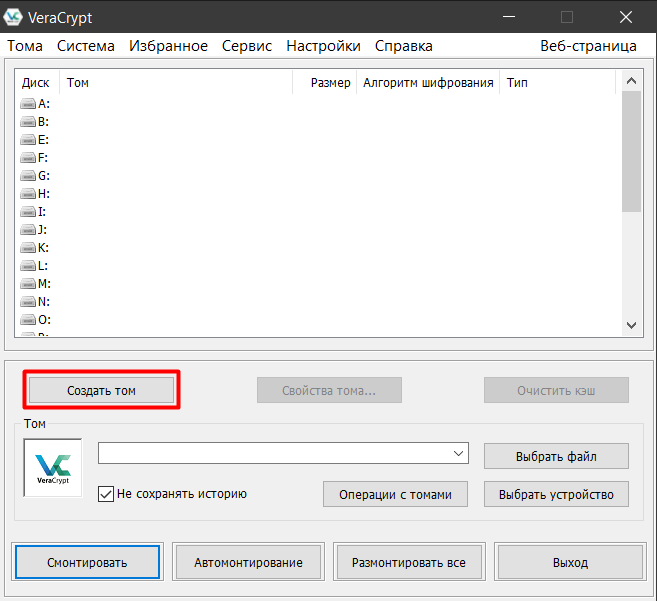Minimize the VeraCrypt window

[509, 17]
